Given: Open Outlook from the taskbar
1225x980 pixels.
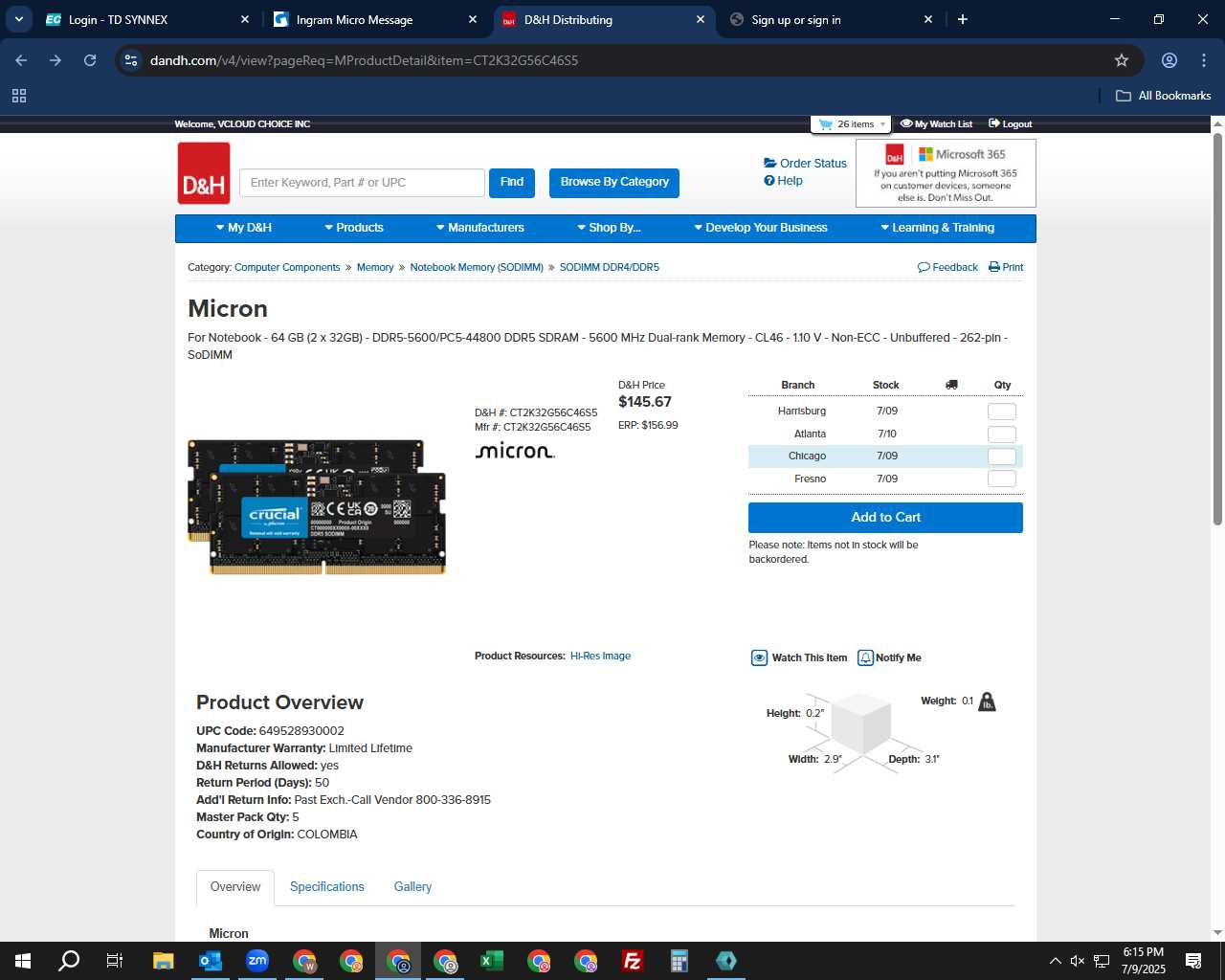Looking at the screenshot, I should [x=210, y=961].
